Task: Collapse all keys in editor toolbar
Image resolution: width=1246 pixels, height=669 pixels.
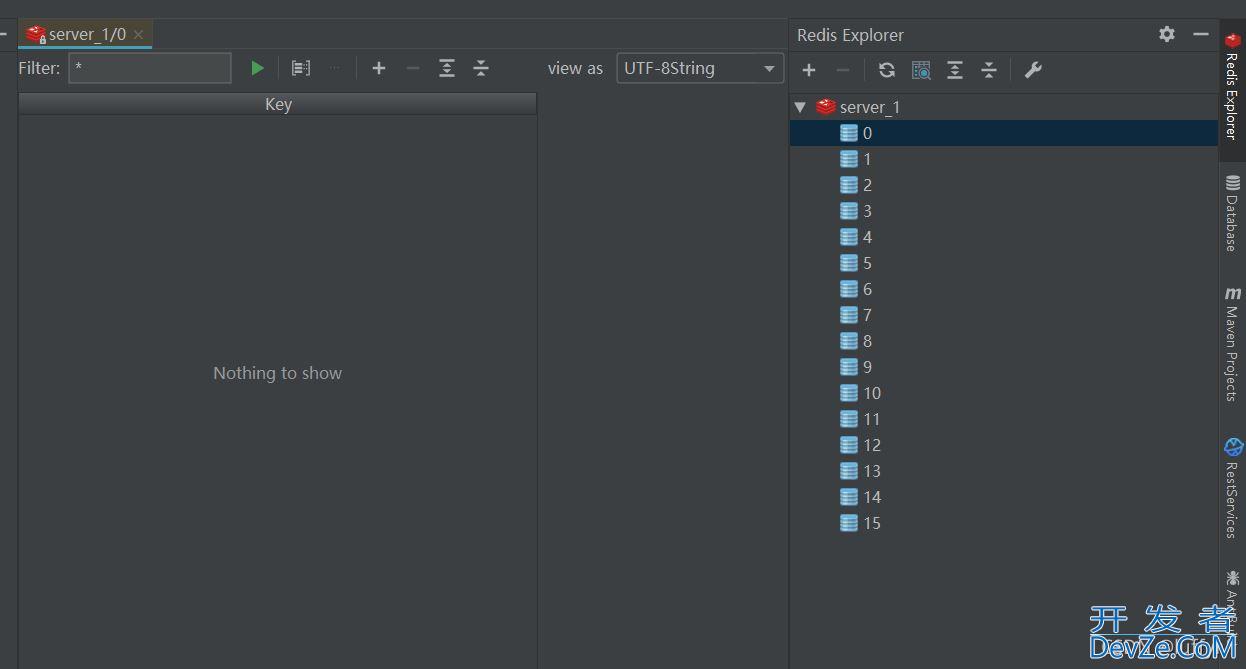Action: (481, 68)
